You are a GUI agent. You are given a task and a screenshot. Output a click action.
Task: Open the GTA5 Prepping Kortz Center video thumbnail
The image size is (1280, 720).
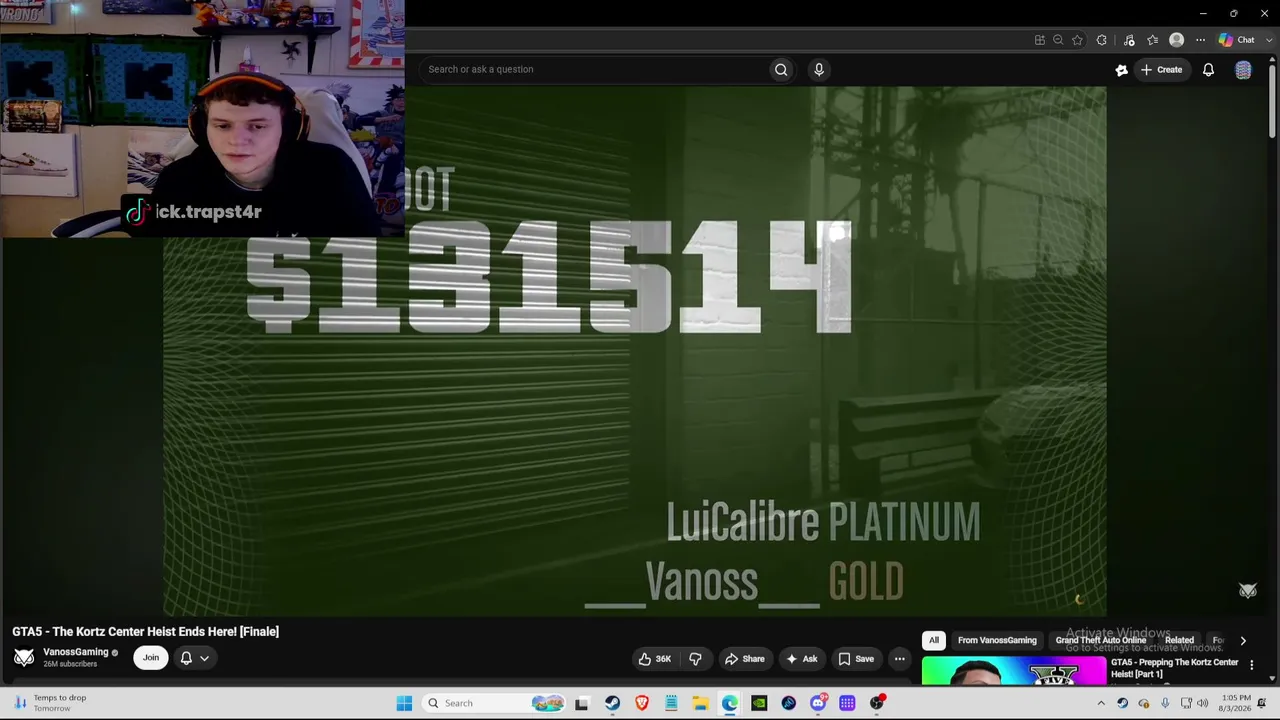pyautogui.click(x=1013, y=671)
